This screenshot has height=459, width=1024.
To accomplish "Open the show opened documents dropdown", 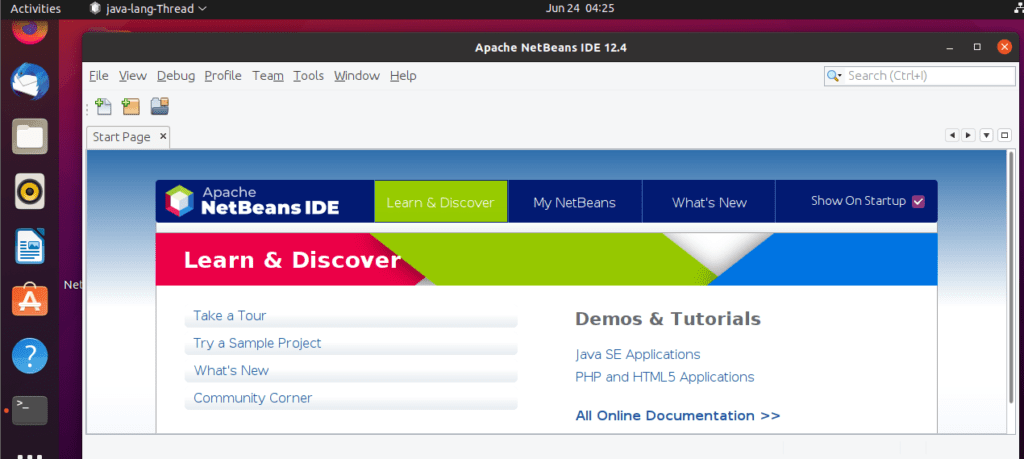I will coord(986,135).
